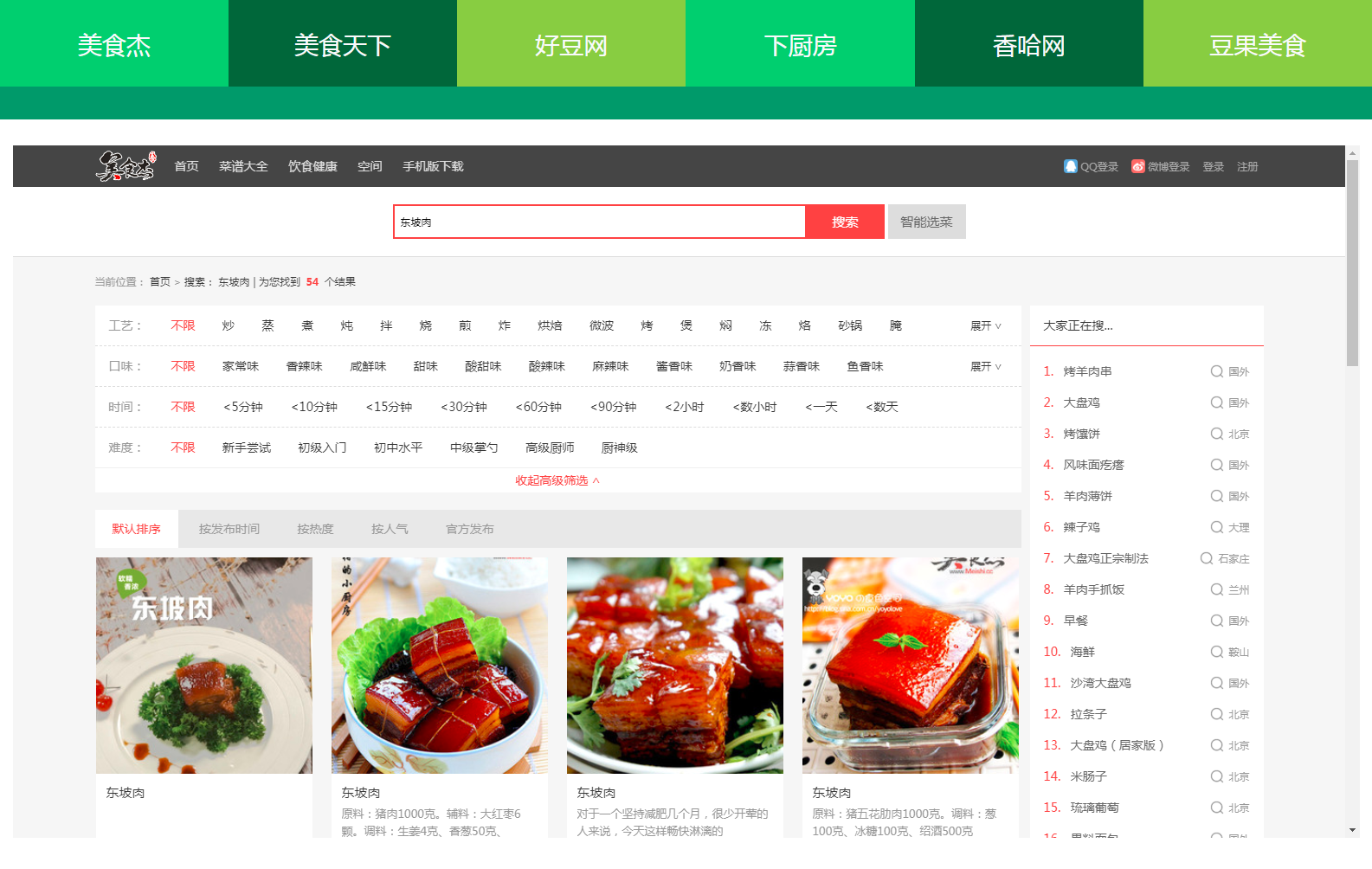
Task: Show 官方发布 results
Action: pos(469,529)
